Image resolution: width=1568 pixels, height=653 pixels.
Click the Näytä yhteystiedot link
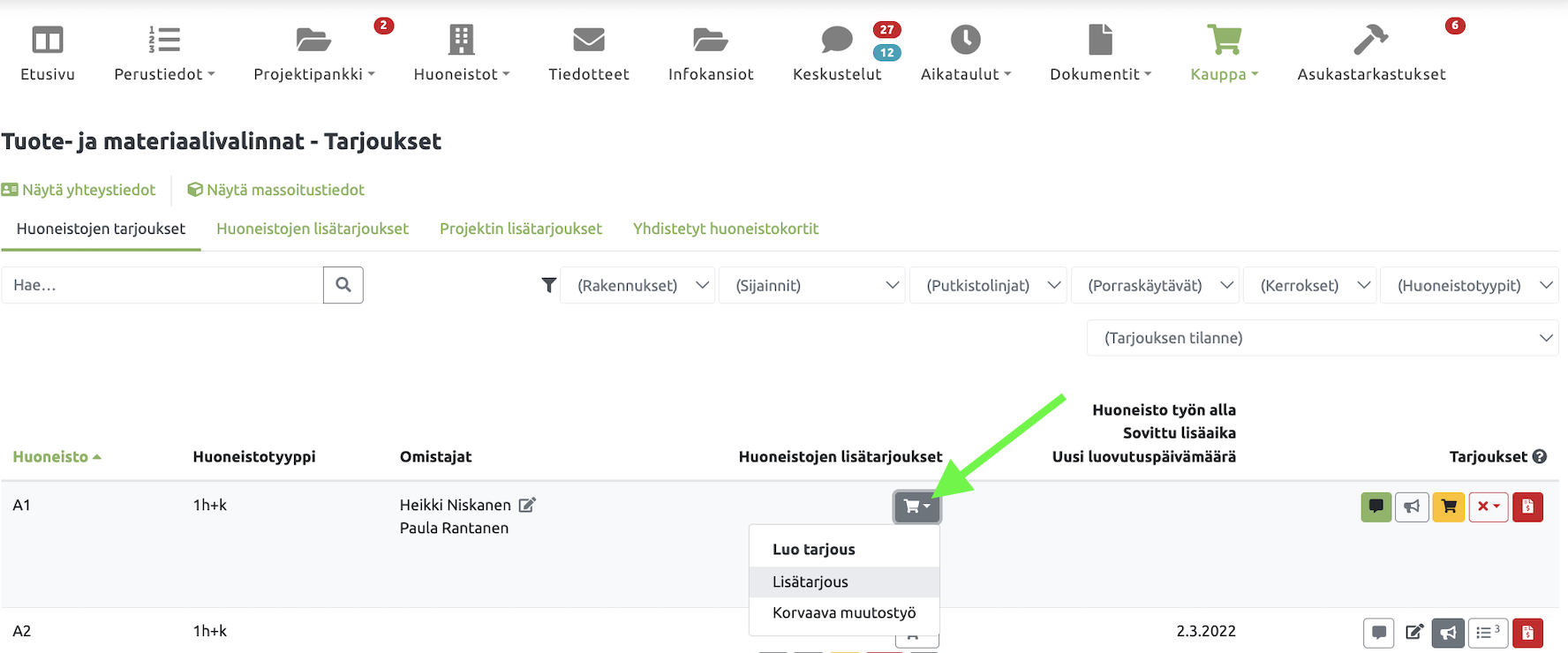(x=79, y=190)
